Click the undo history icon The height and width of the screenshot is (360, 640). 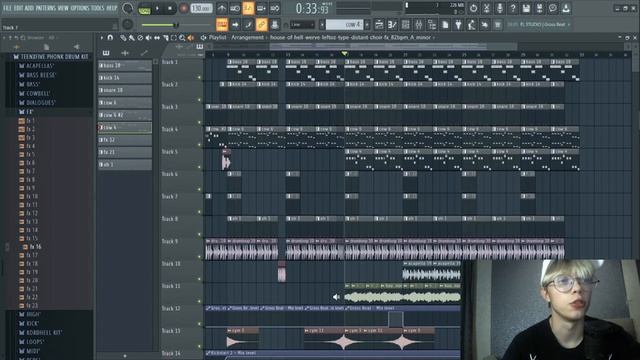click(x=473, y=8)
